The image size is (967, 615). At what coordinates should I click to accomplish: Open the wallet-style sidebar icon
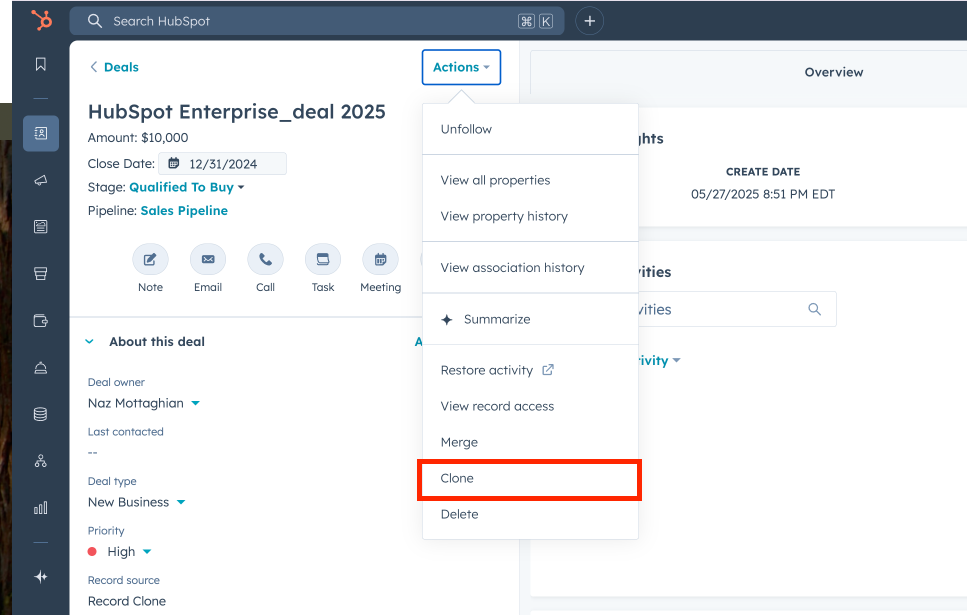pyautogui.click(x=41, y=321)
